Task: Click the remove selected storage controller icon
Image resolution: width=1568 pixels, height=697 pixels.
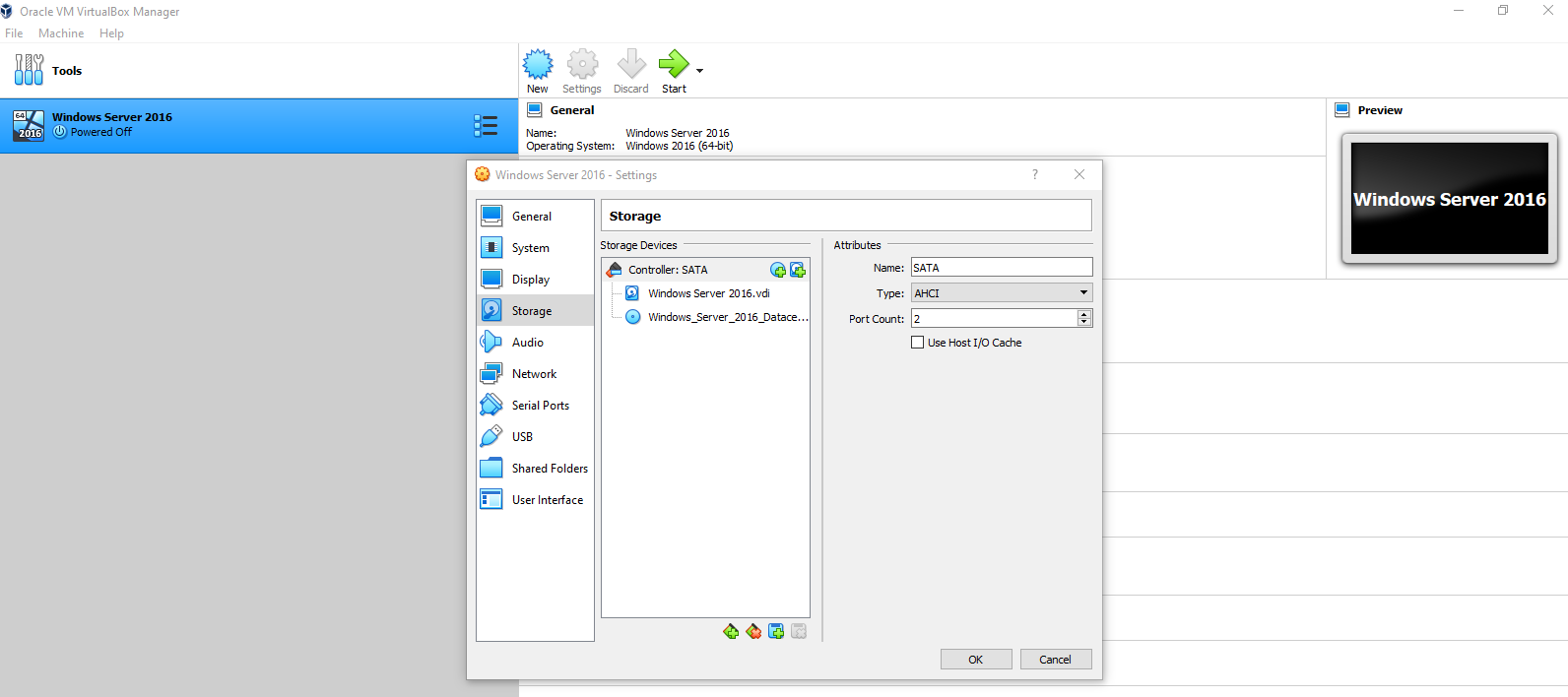Action: (753, 631)
